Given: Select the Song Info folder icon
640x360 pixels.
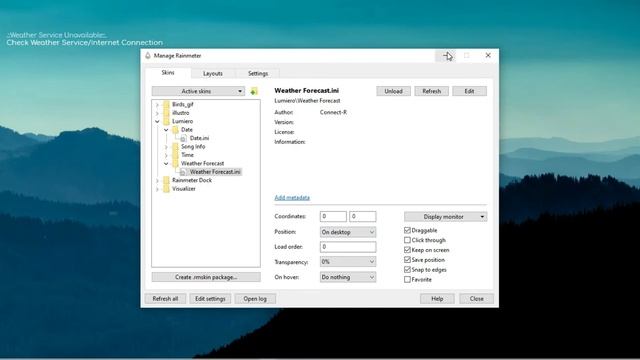Looking at the screenshot, I should [176, 147].
